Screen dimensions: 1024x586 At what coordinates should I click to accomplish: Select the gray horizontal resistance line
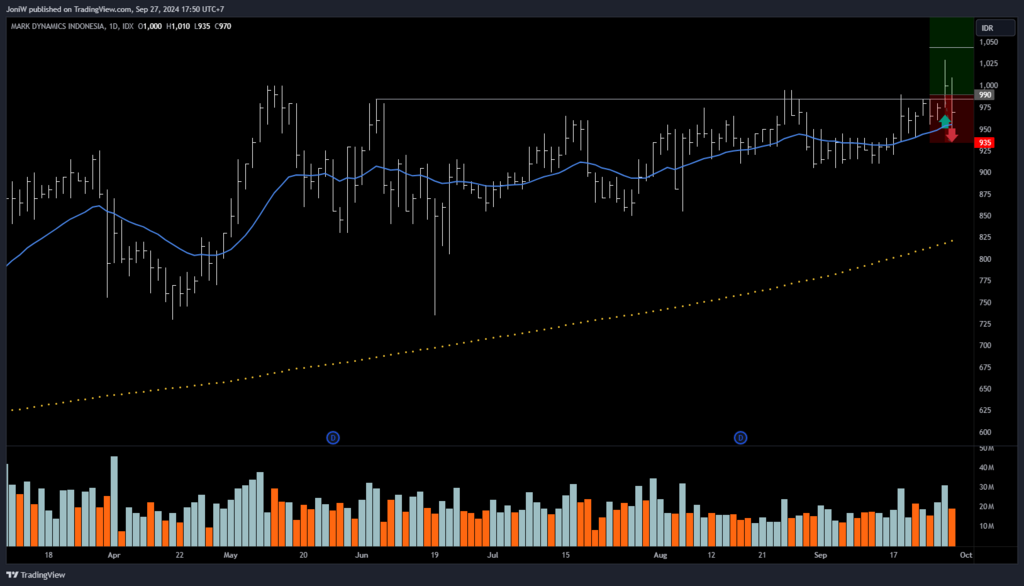coord(600,99)
